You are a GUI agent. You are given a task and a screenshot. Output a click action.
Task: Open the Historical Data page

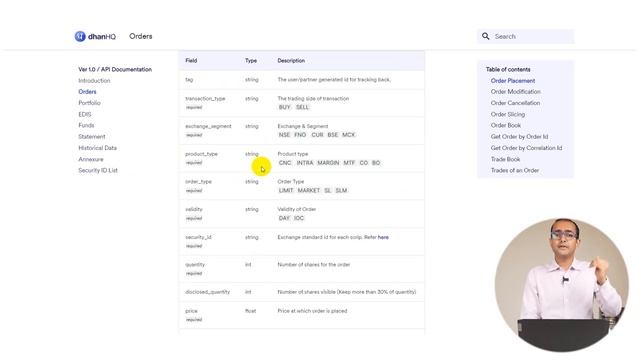tap(98, 148)
